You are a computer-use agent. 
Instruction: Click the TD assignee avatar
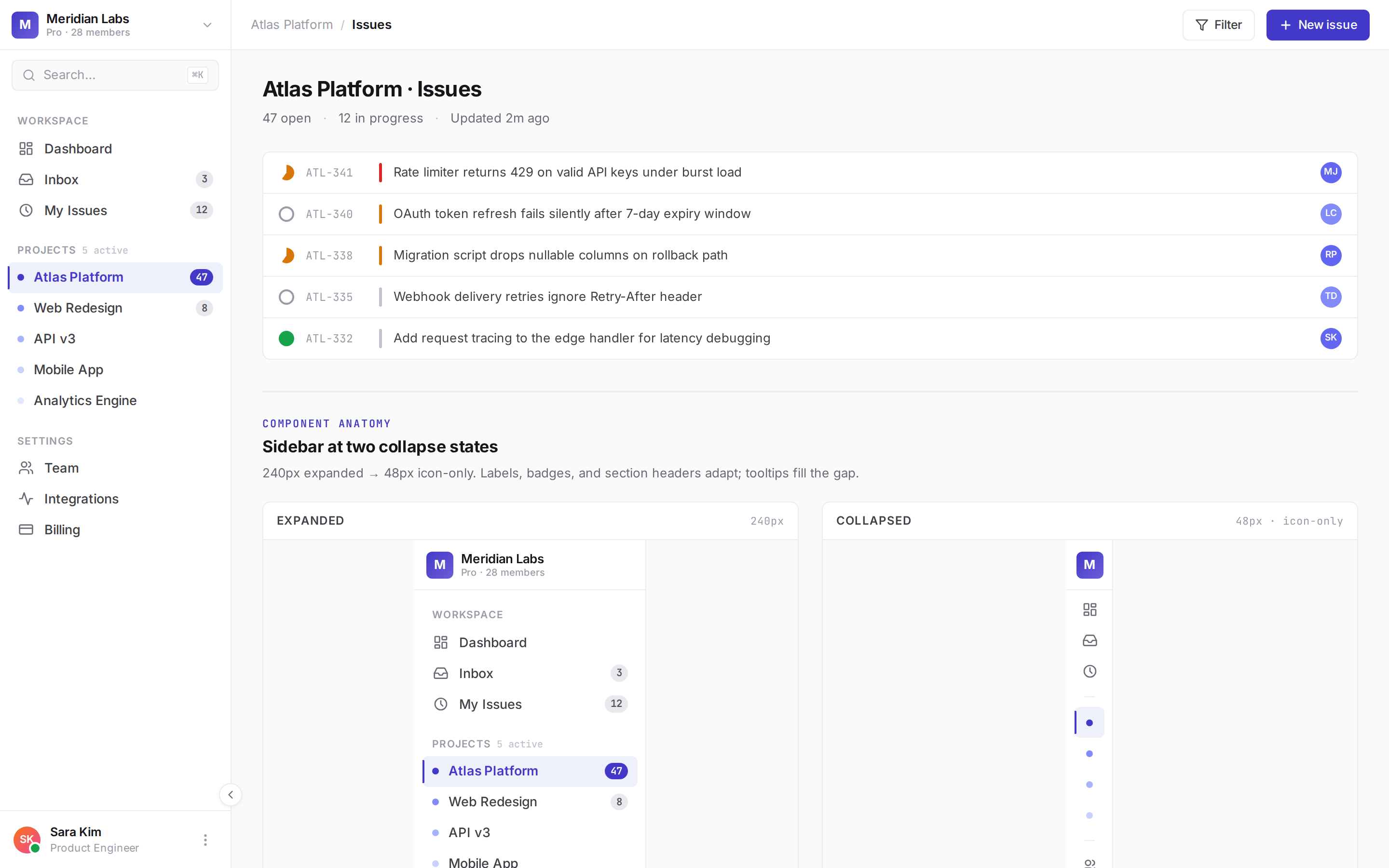point(1331,297)
